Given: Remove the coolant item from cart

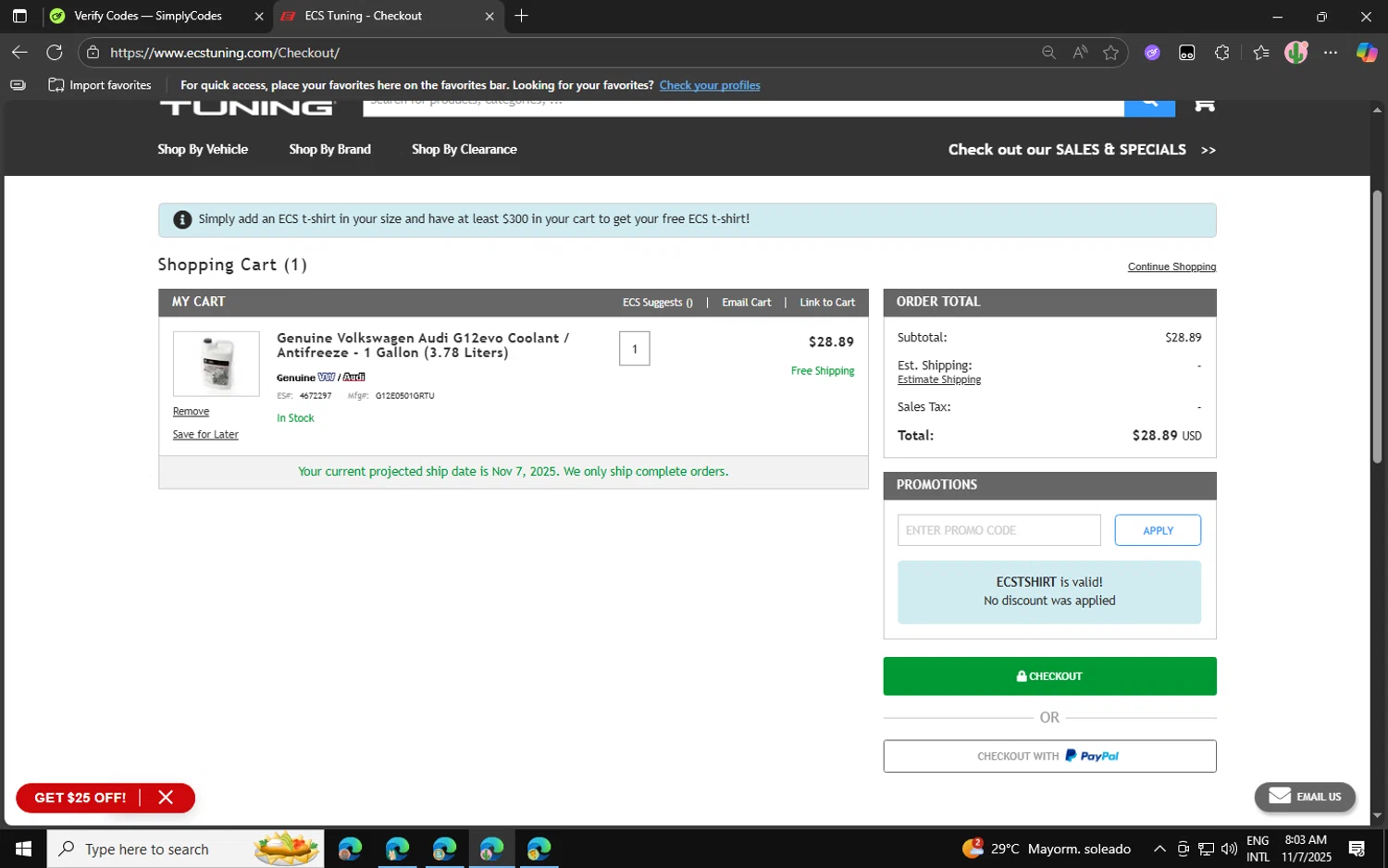Looking at the screenshot, I should 191,412.
